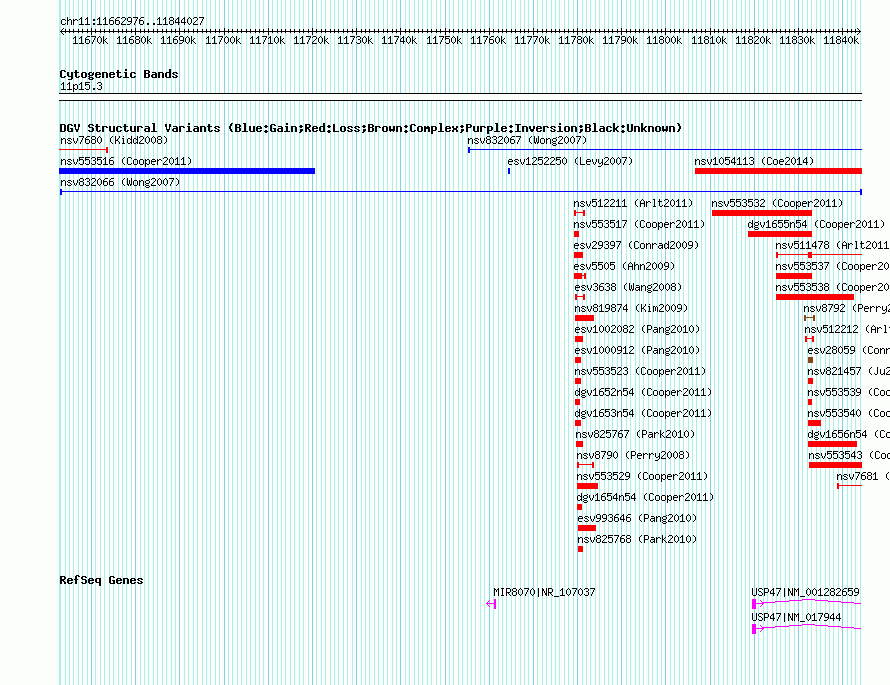Open gene MIR8070|NR_107037 label
Image resolution: width=890 pixels, height=685 pixels.
click(x=544, y=592)
